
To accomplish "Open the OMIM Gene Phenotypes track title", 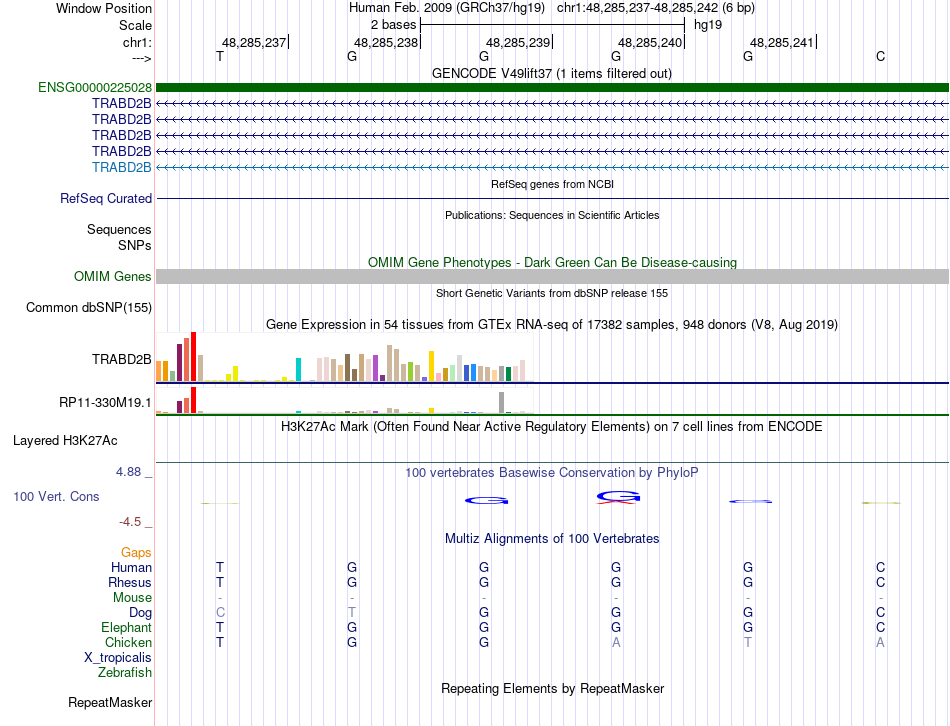I will [x=552, y=262].
